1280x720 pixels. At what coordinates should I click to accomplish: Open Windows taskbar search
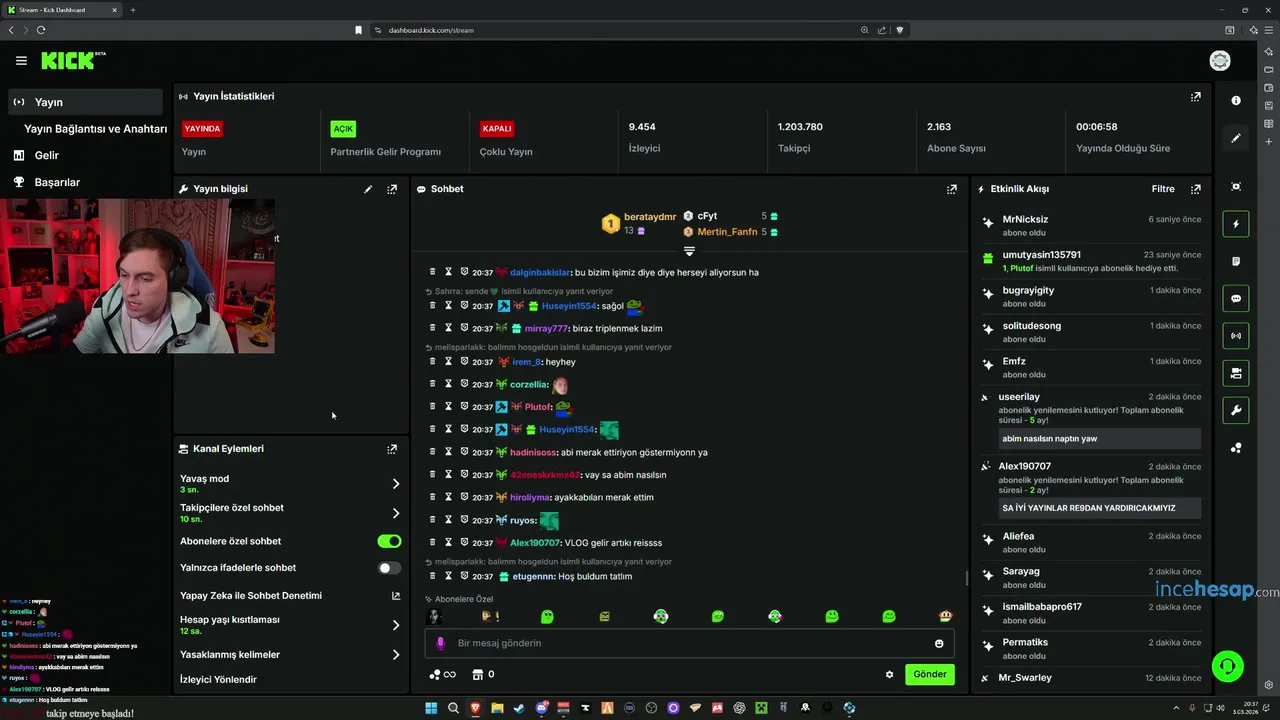click(x=453, y=708)
